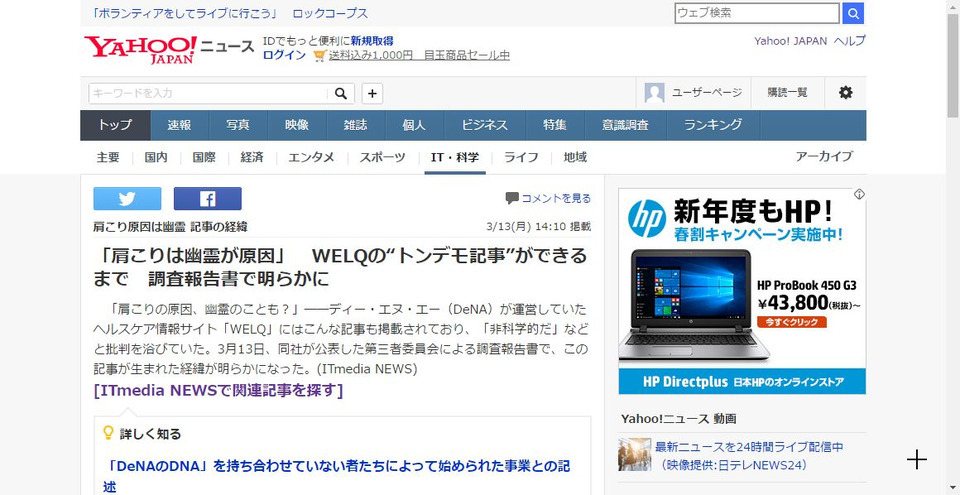Open the アーカイブ link

point(824,156)
